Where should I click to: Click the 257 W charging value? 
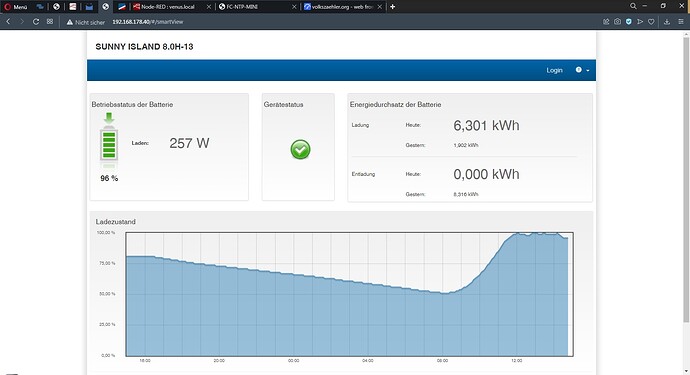tap(189, 143)
